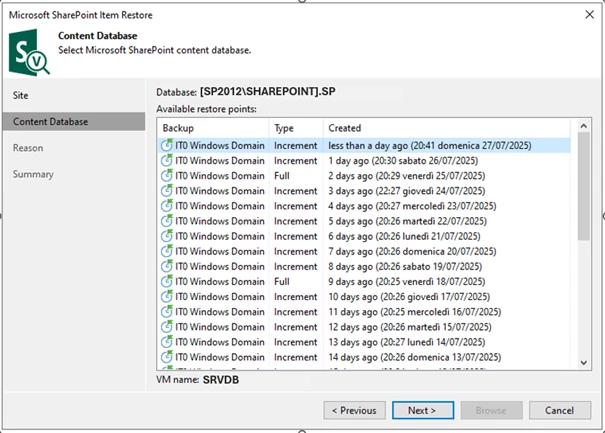Image resolution: width=605 pixels, height=433 pixels.
Task: Click restore point icon for 22/07/2025 row
Action: pyautogui.click(x=167, y=221)
